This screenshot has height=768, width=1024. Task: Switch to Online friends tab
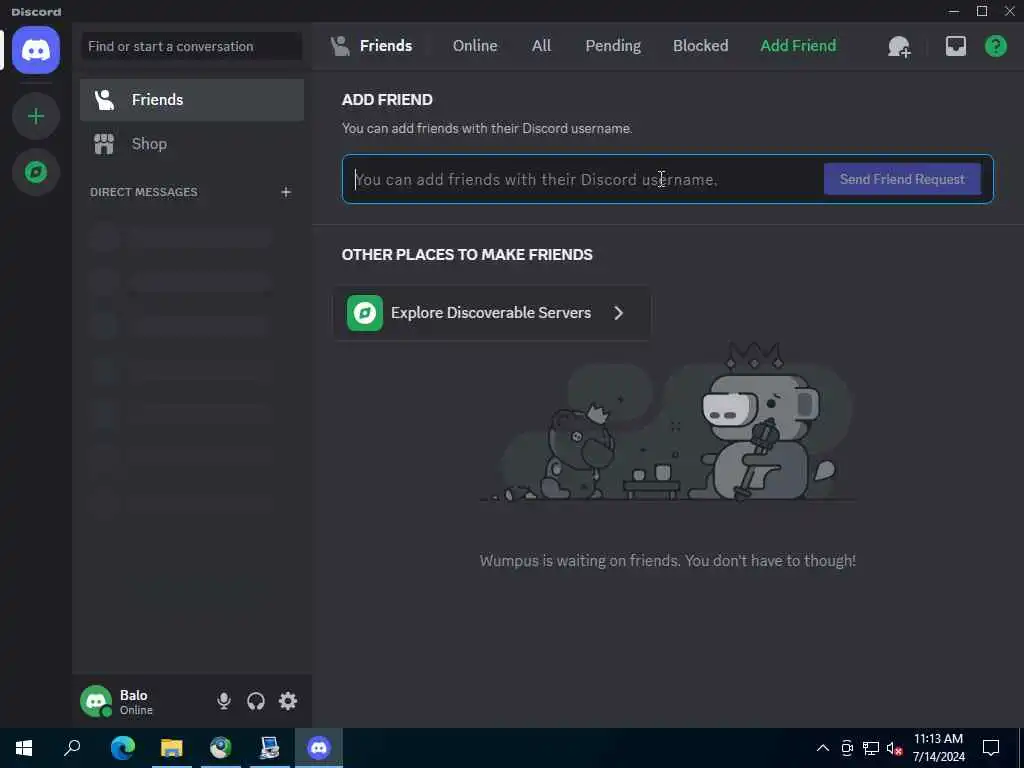475,46
